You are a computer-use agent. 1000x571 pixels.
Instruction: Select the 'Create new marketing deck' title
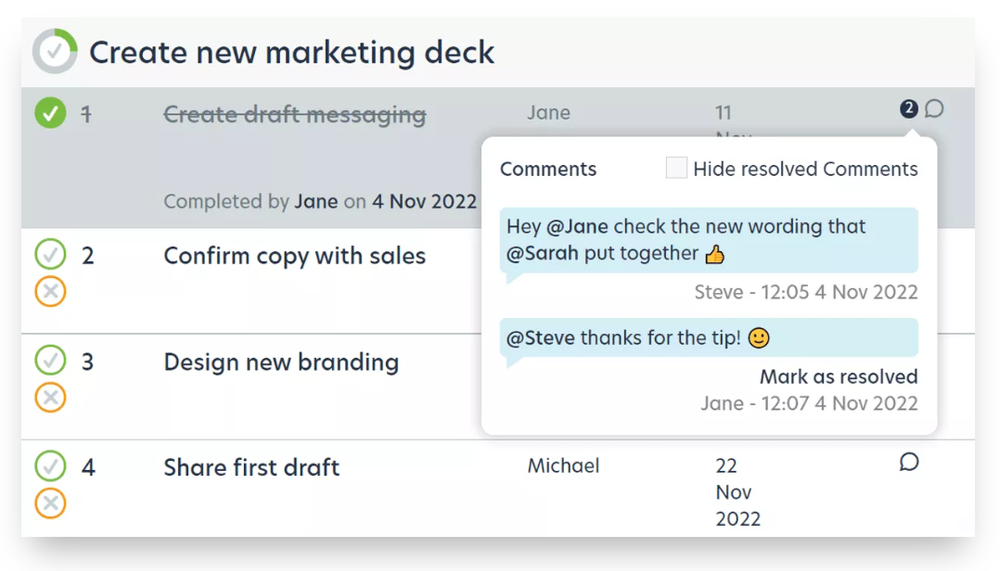click(x=291, y=52)
